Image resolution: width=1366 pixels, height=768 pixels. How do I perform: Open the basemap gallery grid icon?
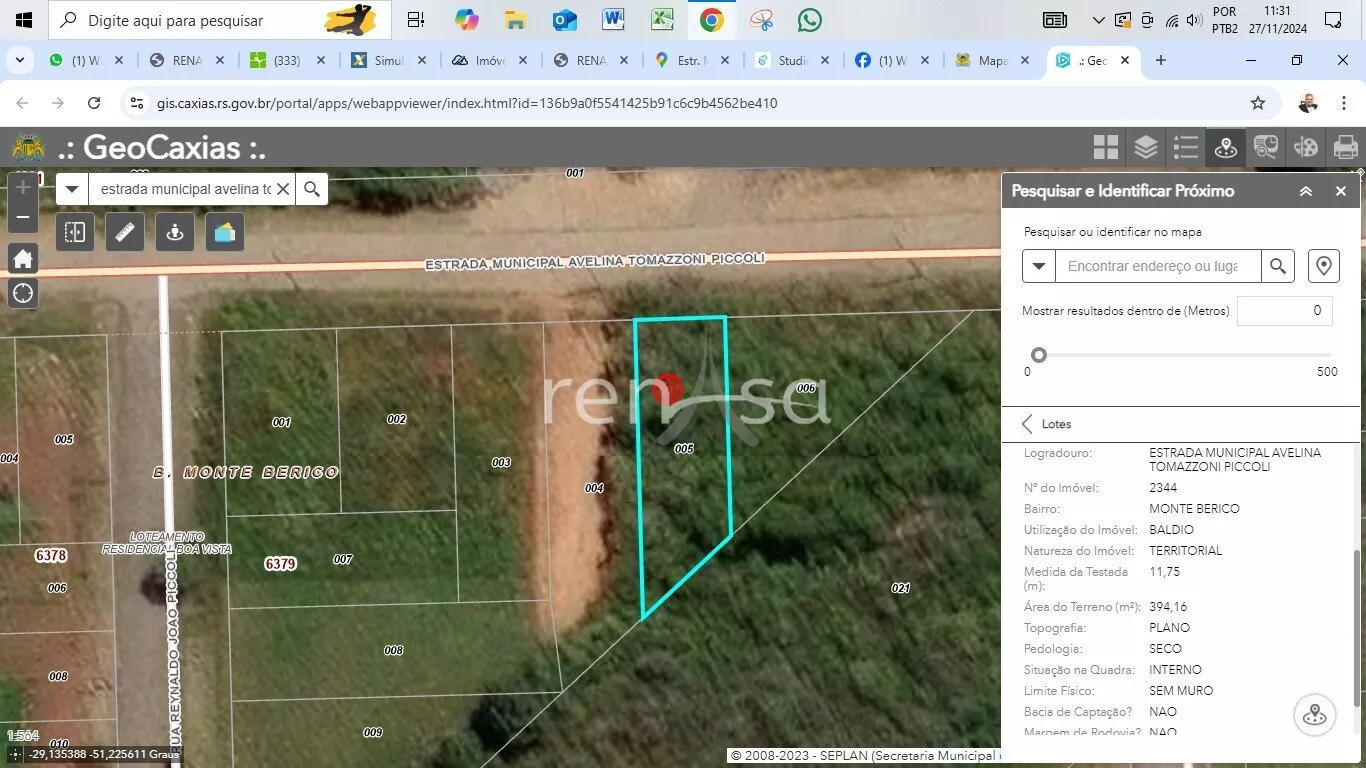pyautogui.click(x=1106, y=148)
